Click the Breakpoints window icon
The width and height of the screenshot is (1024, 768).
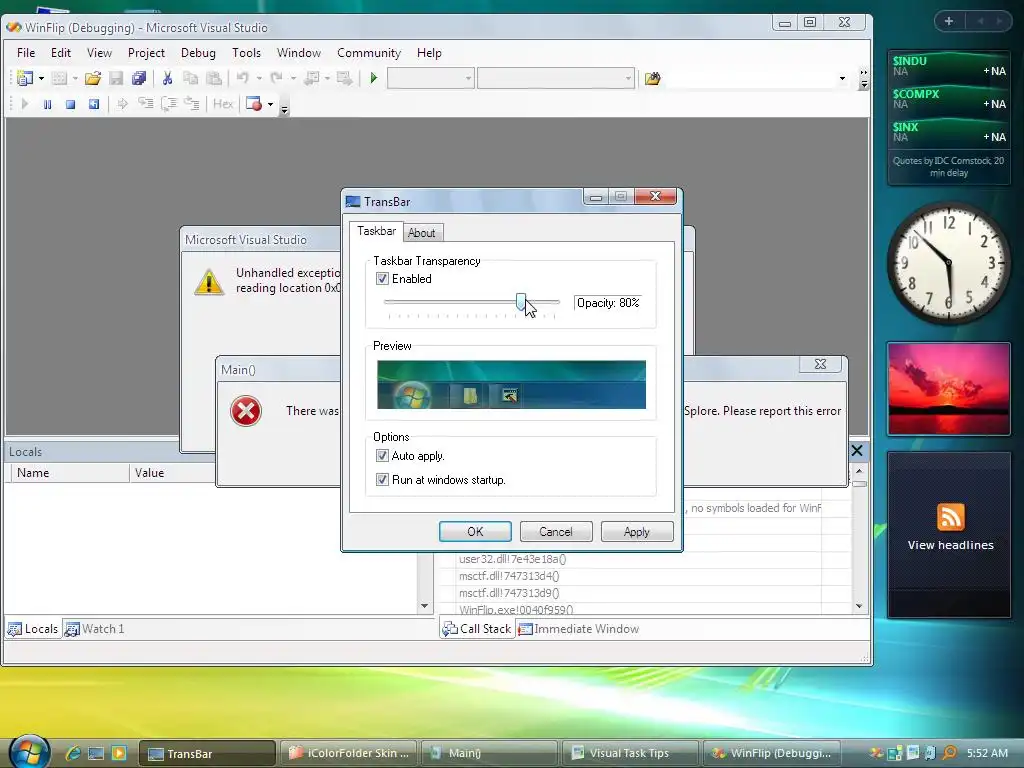(x=253, y=104)
